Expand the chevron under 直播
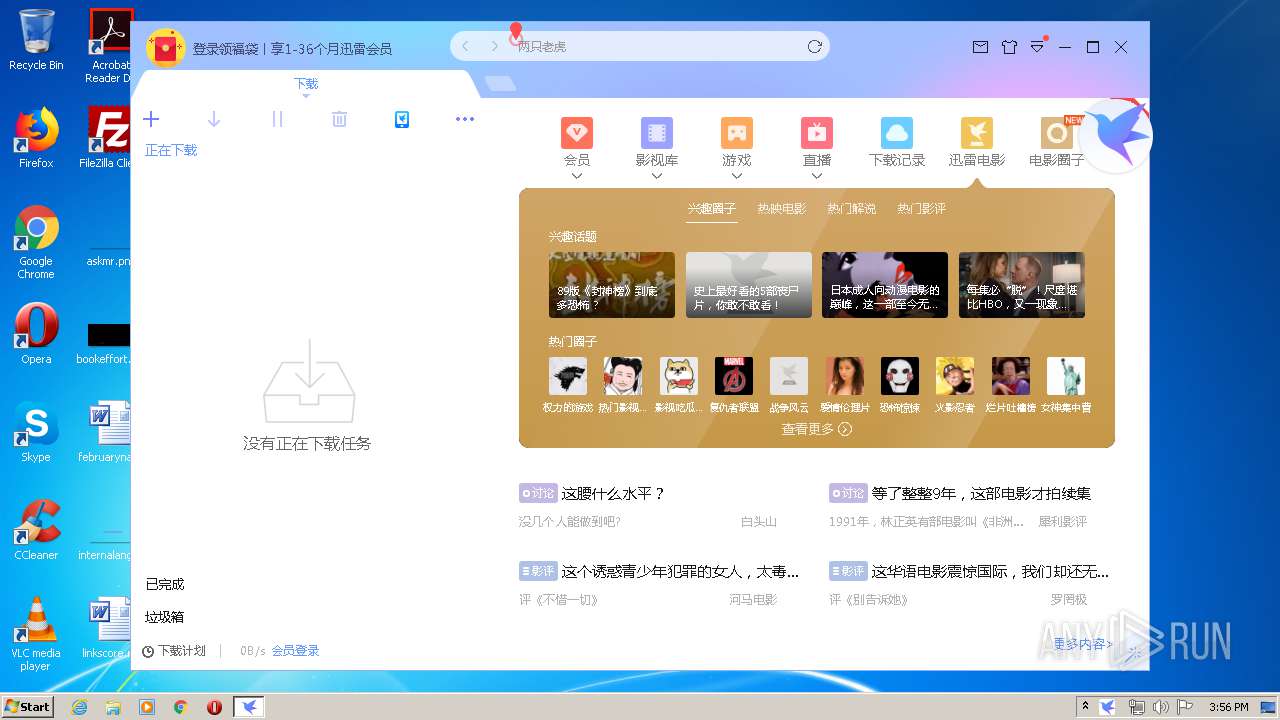 (x=817, y=176)
